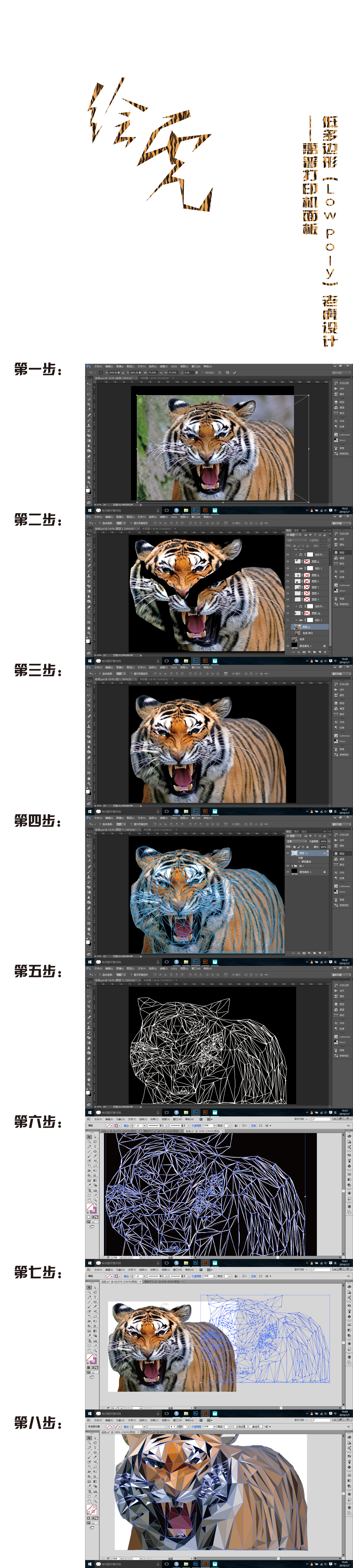Cancel transform icon in 第一步 options bar
This screenshot has height=1568, width=353.
pos(228,373)
